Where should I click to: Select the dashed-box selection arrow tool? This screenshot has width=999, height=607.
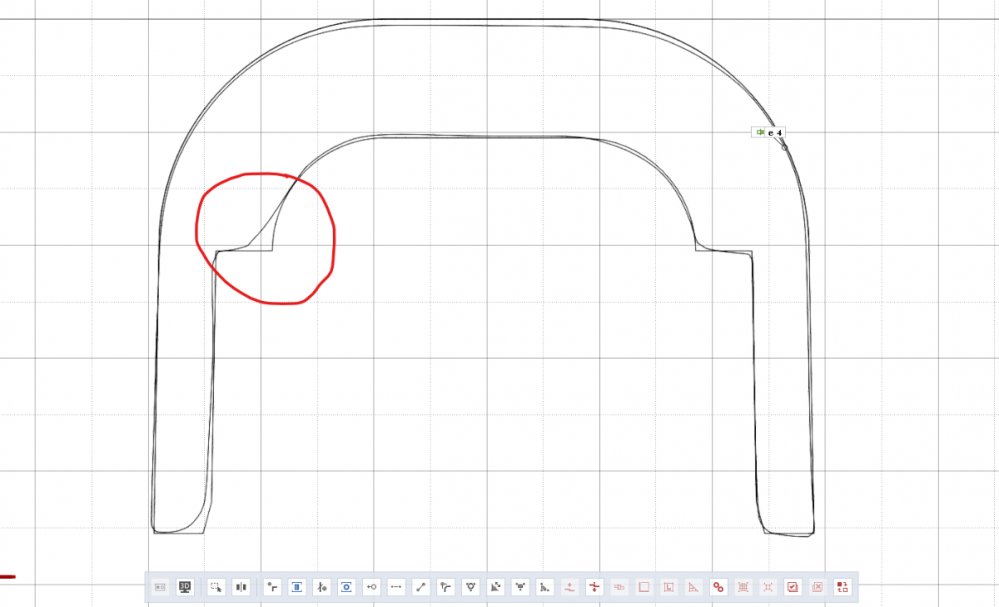pos(215,587)
